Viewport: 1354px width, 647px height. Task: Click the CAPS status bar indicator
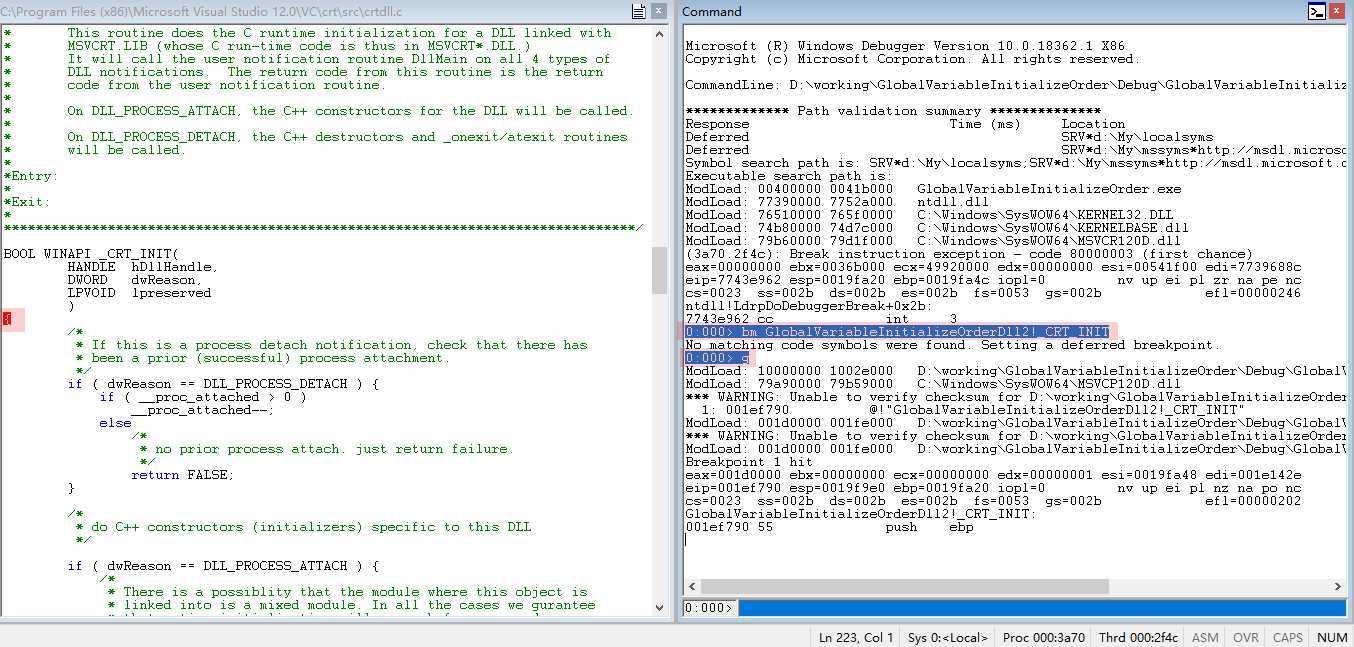(x=1287, y=637)
